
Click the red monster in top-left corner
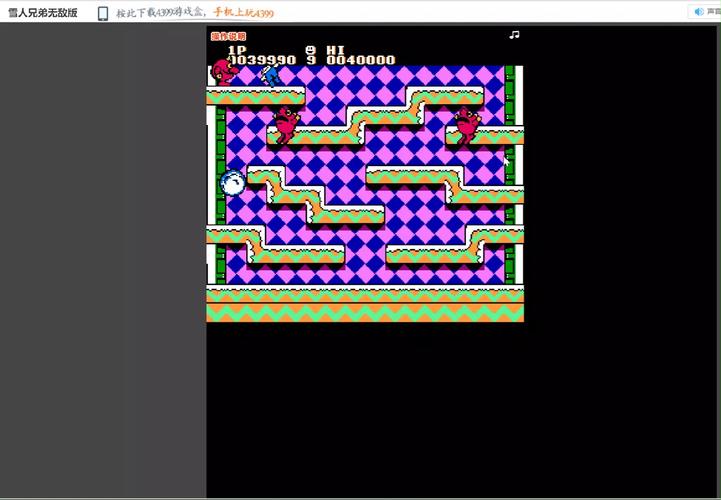(x=224, y=73)
